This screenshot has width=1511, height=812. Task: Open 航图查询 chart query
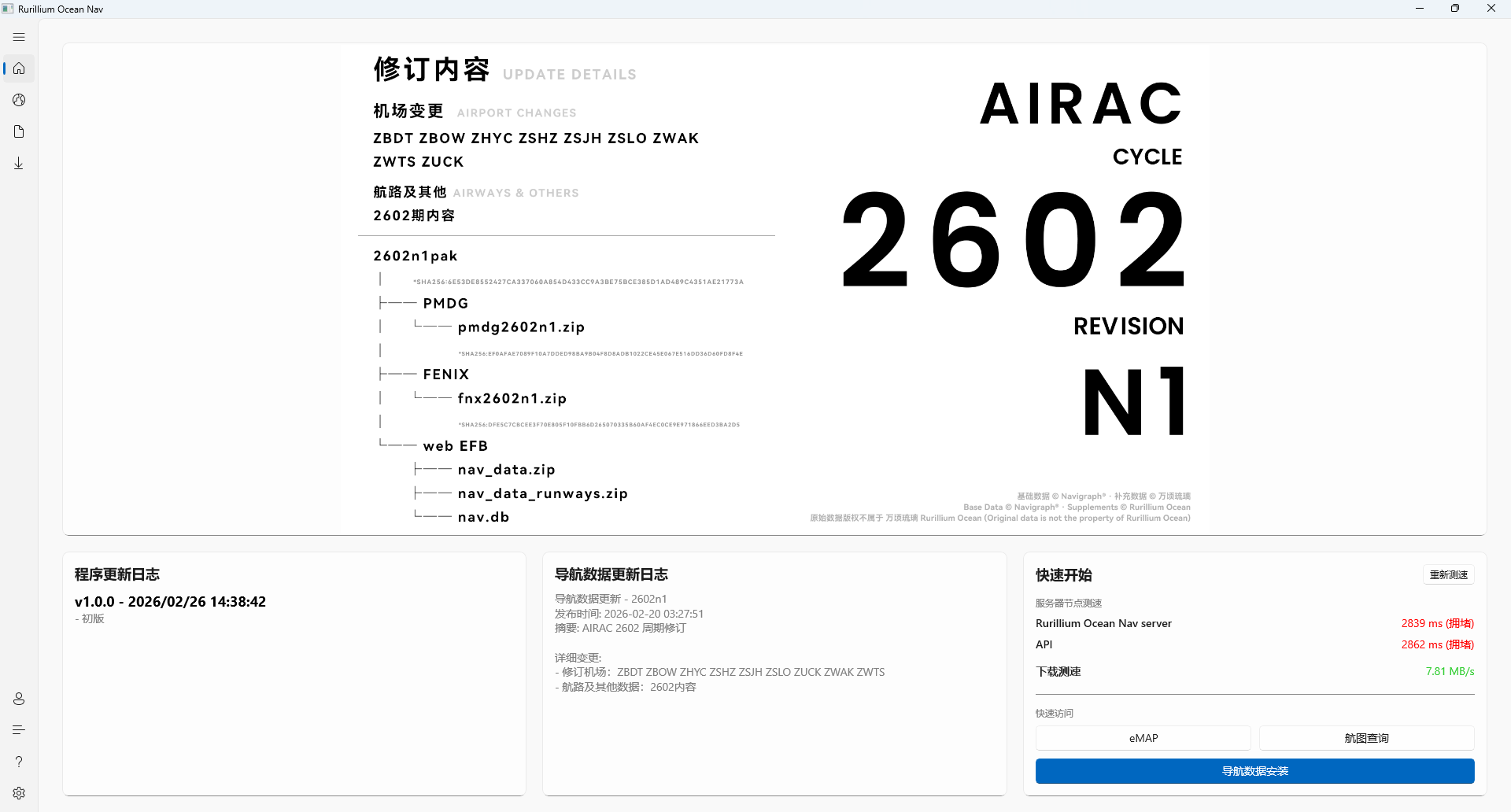[x=1366, y=738]
